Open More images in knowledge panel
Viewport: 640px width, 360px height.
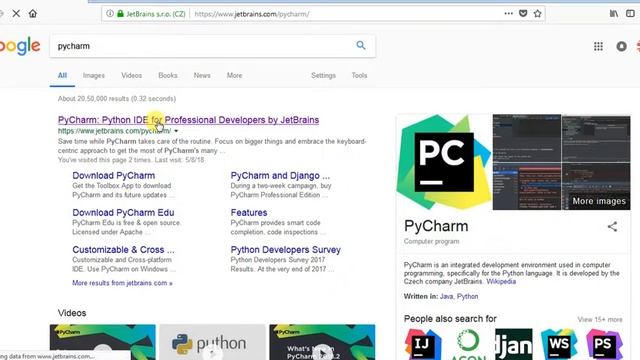[599, 201]
